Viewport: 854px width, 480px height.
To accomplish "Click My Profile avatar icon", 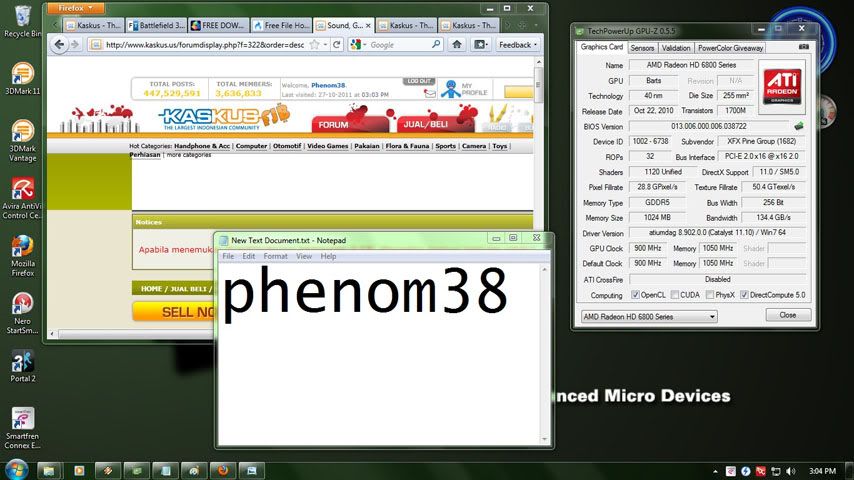I will coord(450,89).
